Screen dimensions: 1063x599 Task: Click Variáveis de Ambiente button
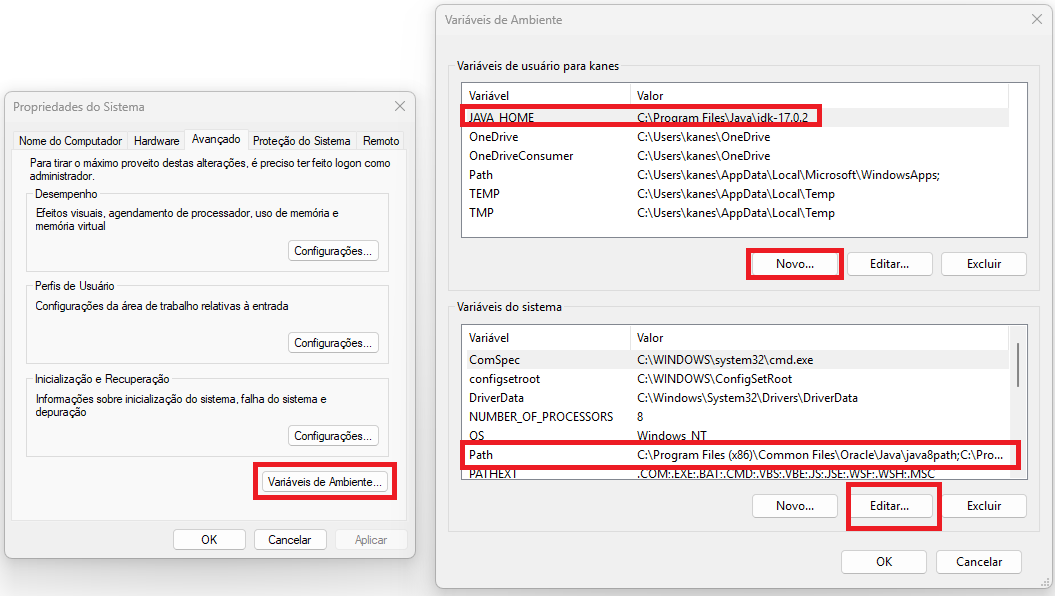coord(324,481)
